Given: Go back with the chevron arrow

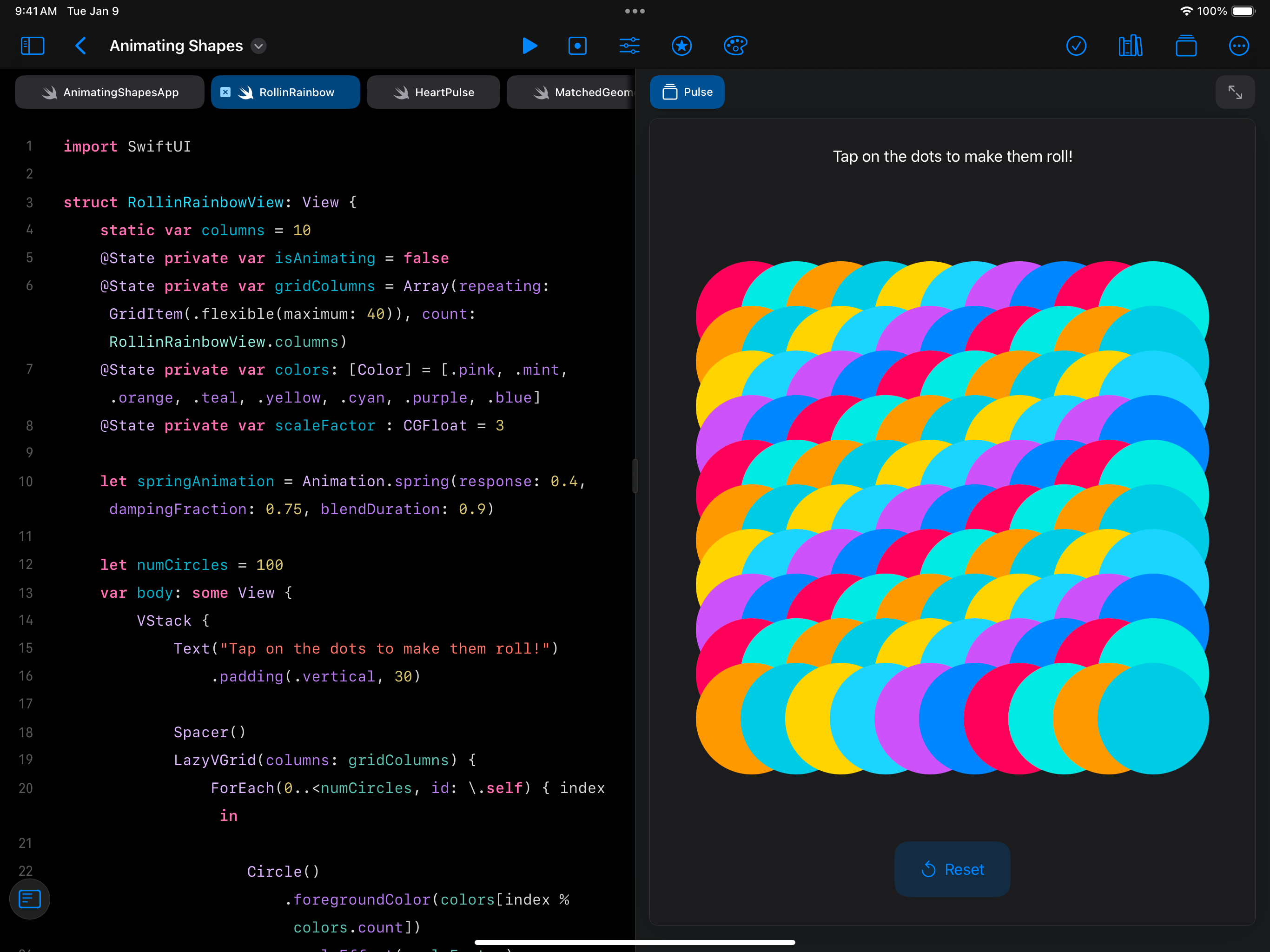Looking at the screenshot, I should tap(81, 46).
